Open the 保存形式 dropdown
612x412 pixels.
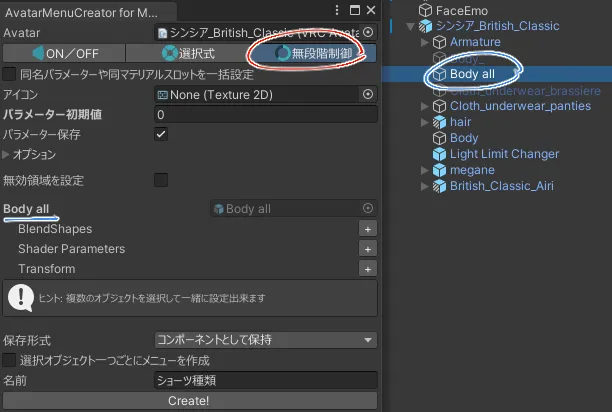coord(265,340)
